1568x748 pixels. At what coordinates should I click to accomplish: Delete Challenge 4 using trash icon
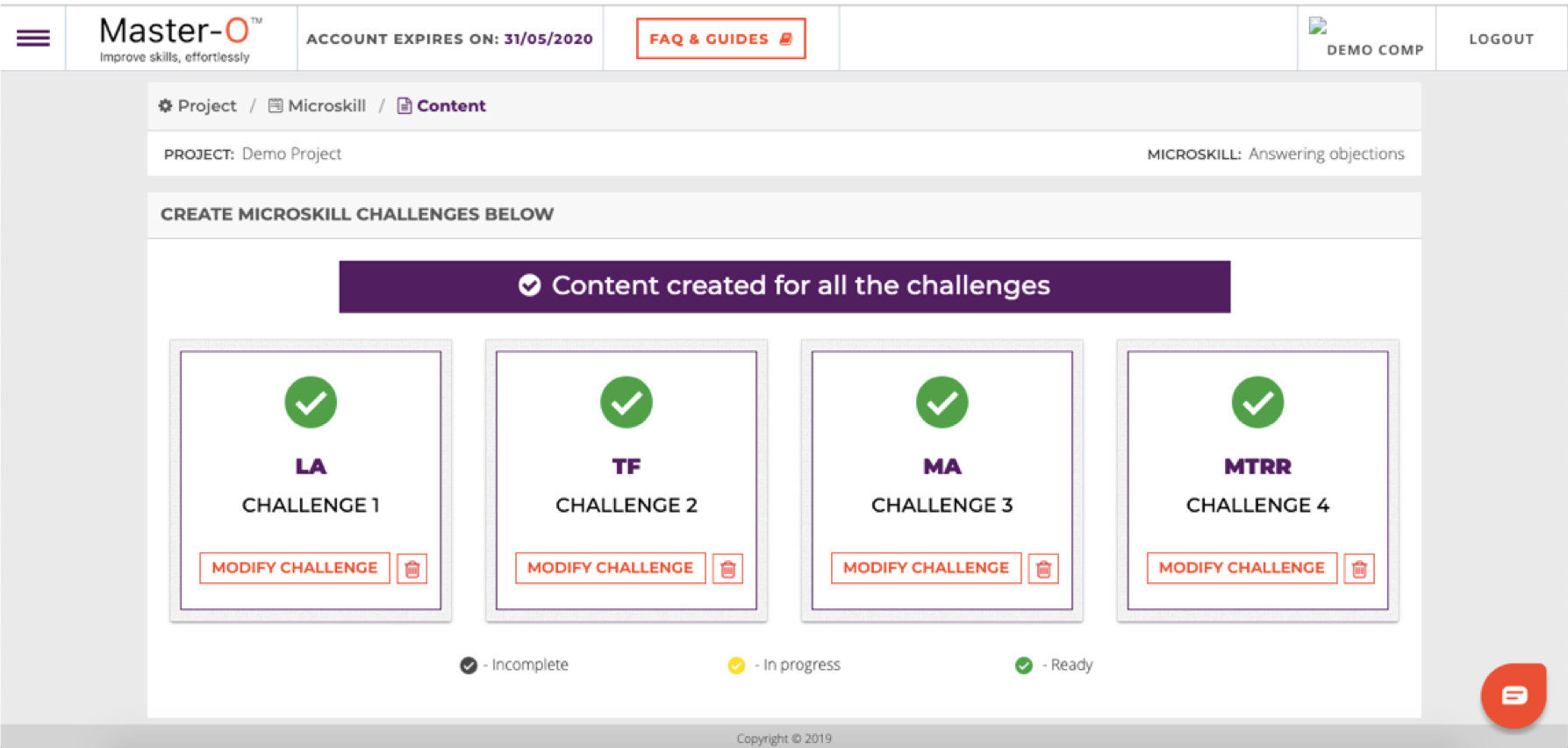tap(1359, 569)
